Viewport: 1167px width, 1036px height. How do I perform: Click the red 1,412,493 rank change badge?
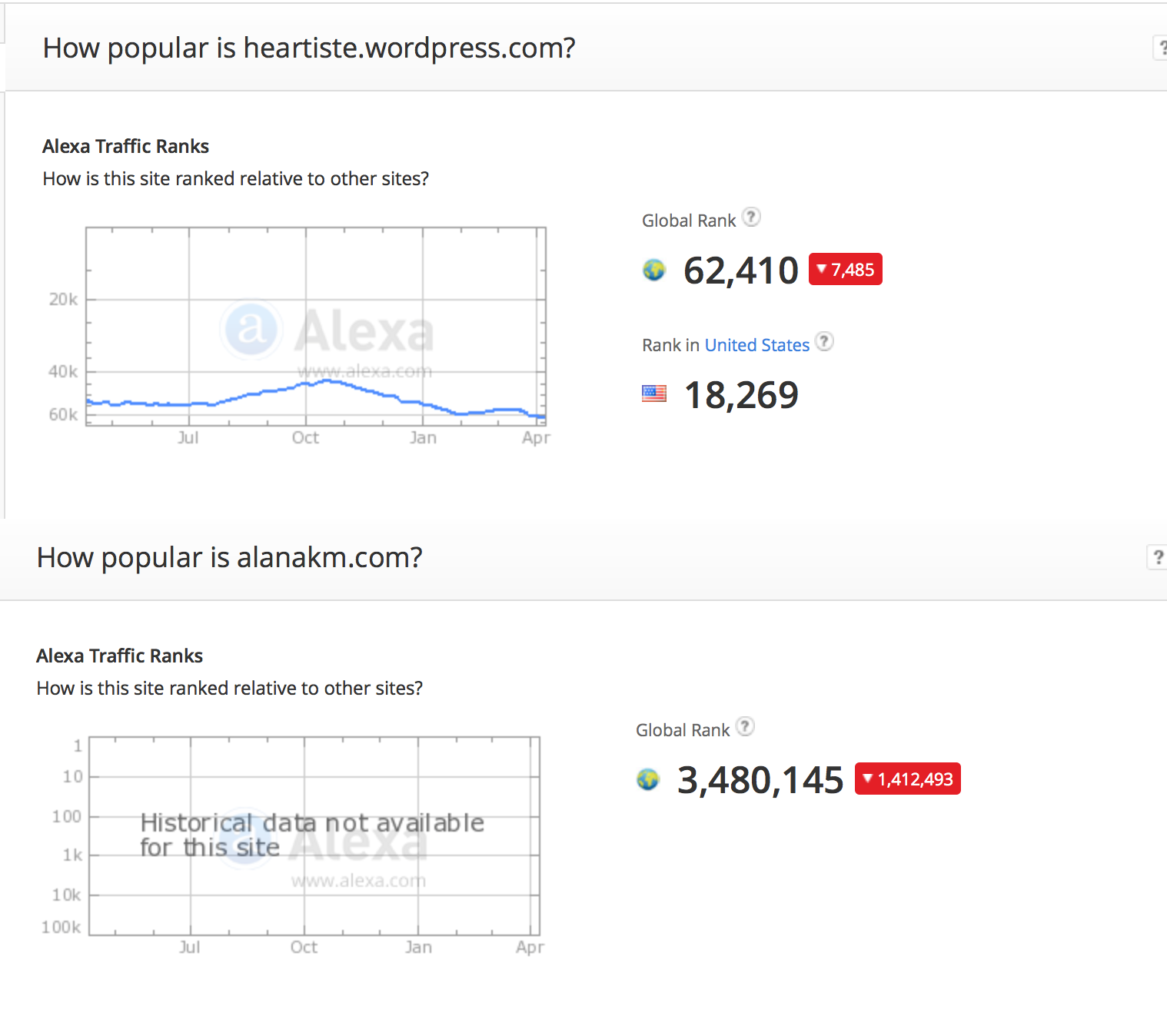pyautogui.click(x=908, y=779)
